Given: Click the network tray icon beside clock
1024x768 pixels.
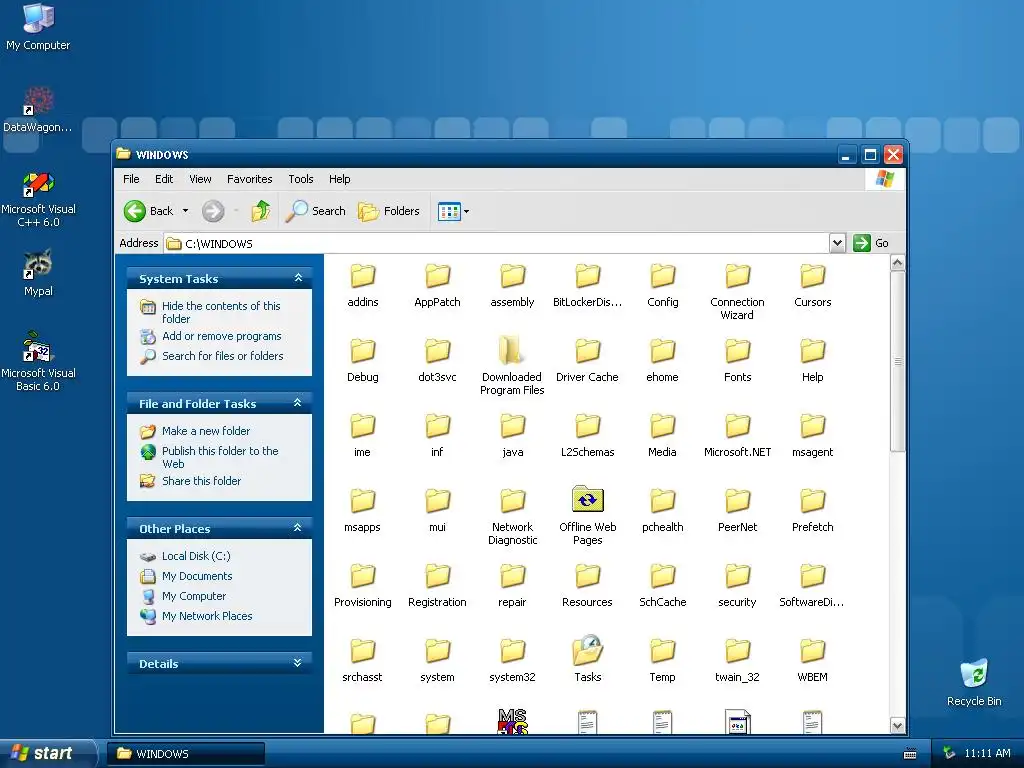Looking at the screenshot, I should point(948,753).
